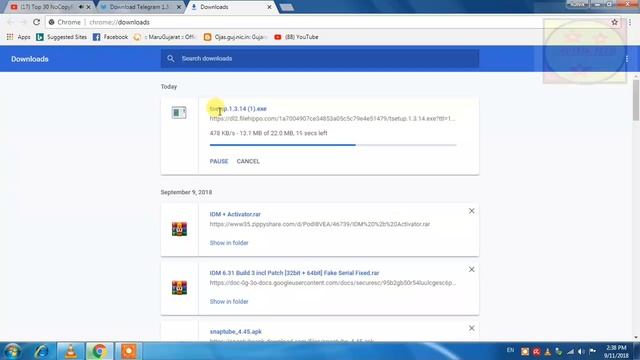Click the googleusercontent URL of IDM 6.31
The width and height of the screenshot is (640, 360).
coord(333,282)
